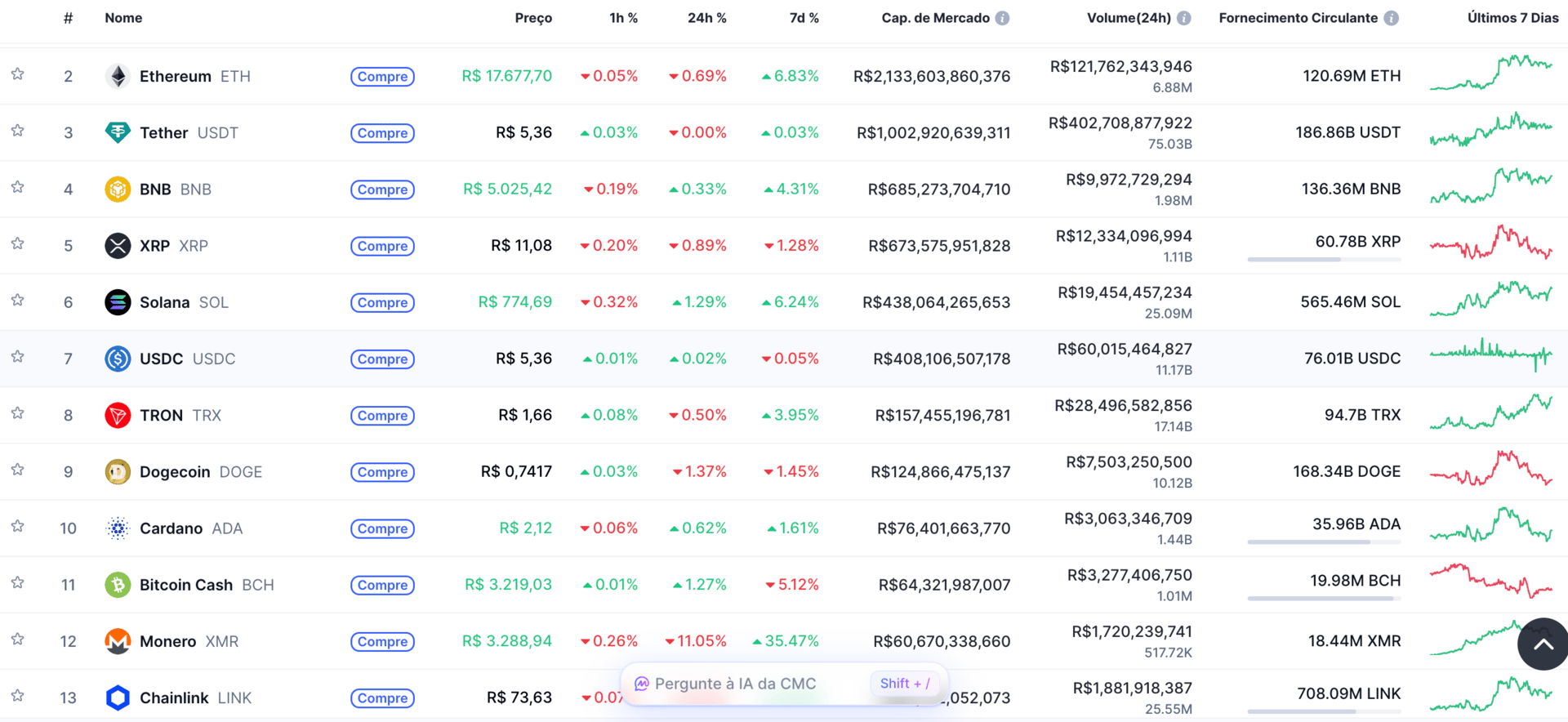Click the Compre button for TRON
This screenshot has height=722, width=1568.
click(x=382, y=416)
